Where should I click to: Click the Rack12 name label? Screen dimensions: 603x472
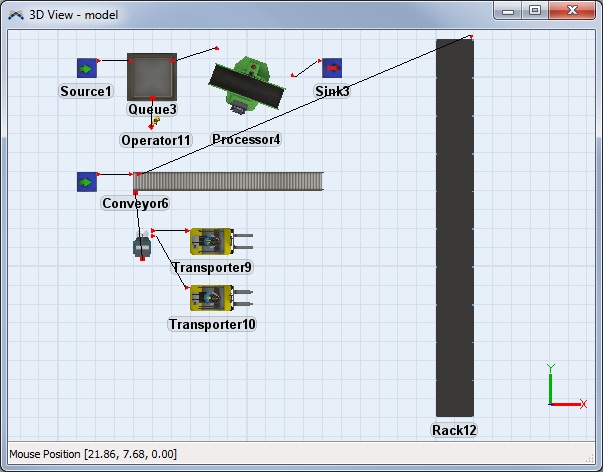click(x=454, y=430)
